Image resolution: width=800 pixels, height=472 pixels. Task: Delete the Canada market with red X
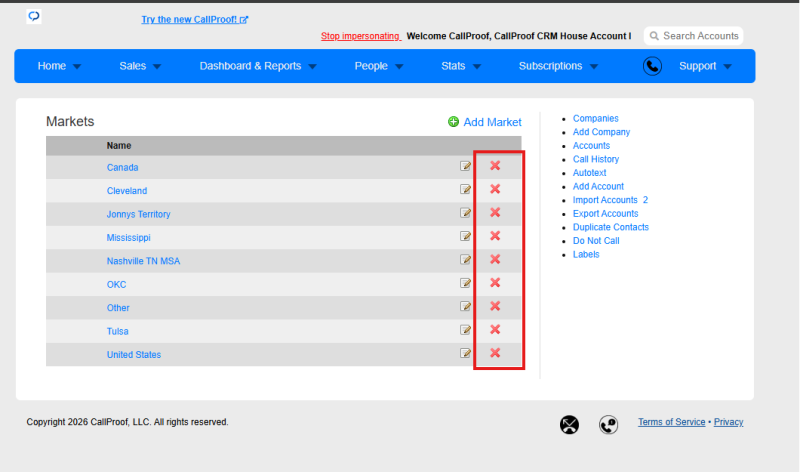495,166
